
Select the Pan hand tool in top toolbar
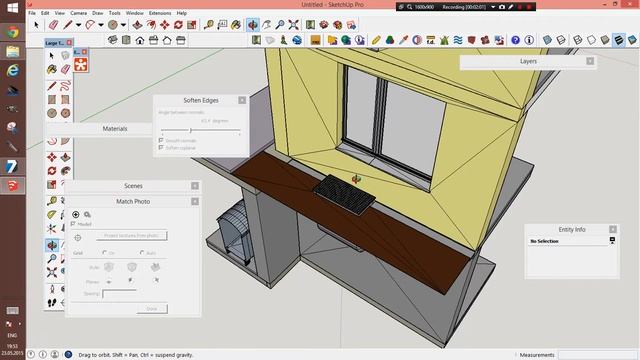[x=267, y=25]
